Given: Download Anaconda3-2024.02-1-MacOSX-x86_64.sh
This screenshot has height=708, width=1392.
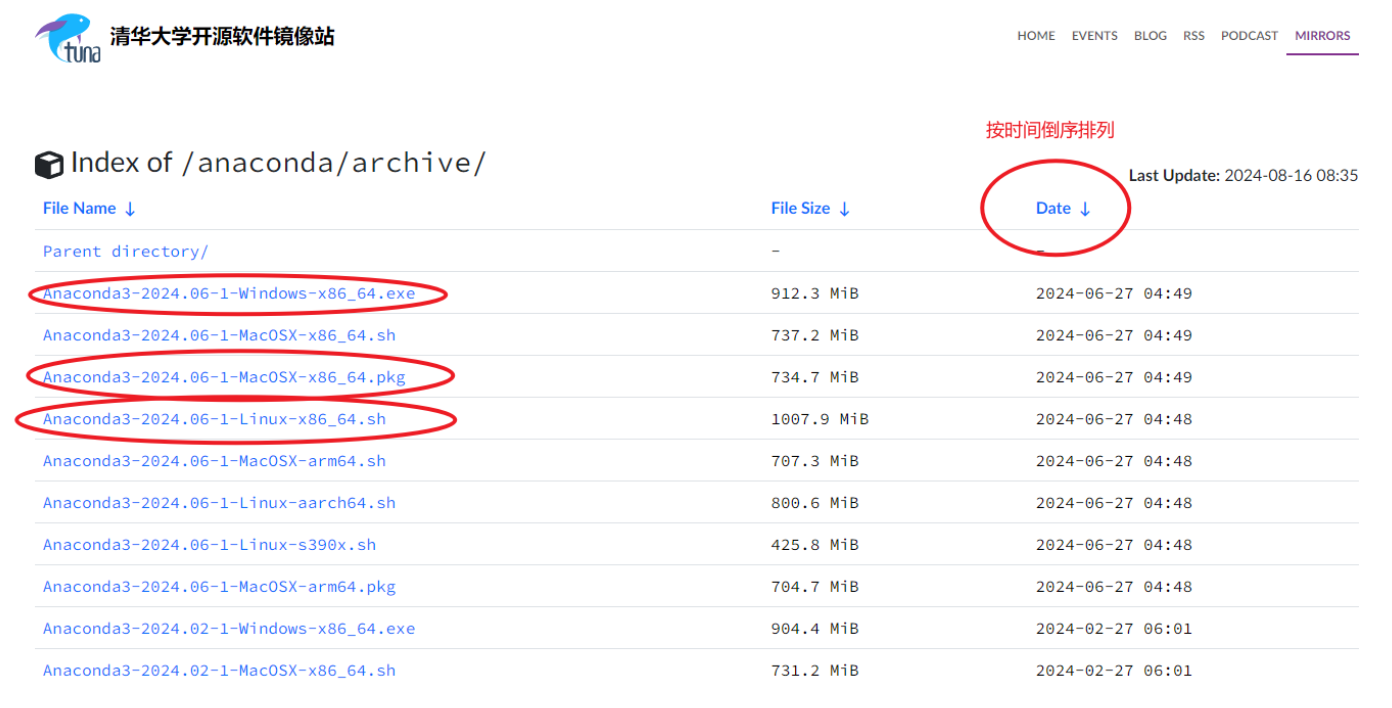Looking at the screenshot, I should (219, 672).
